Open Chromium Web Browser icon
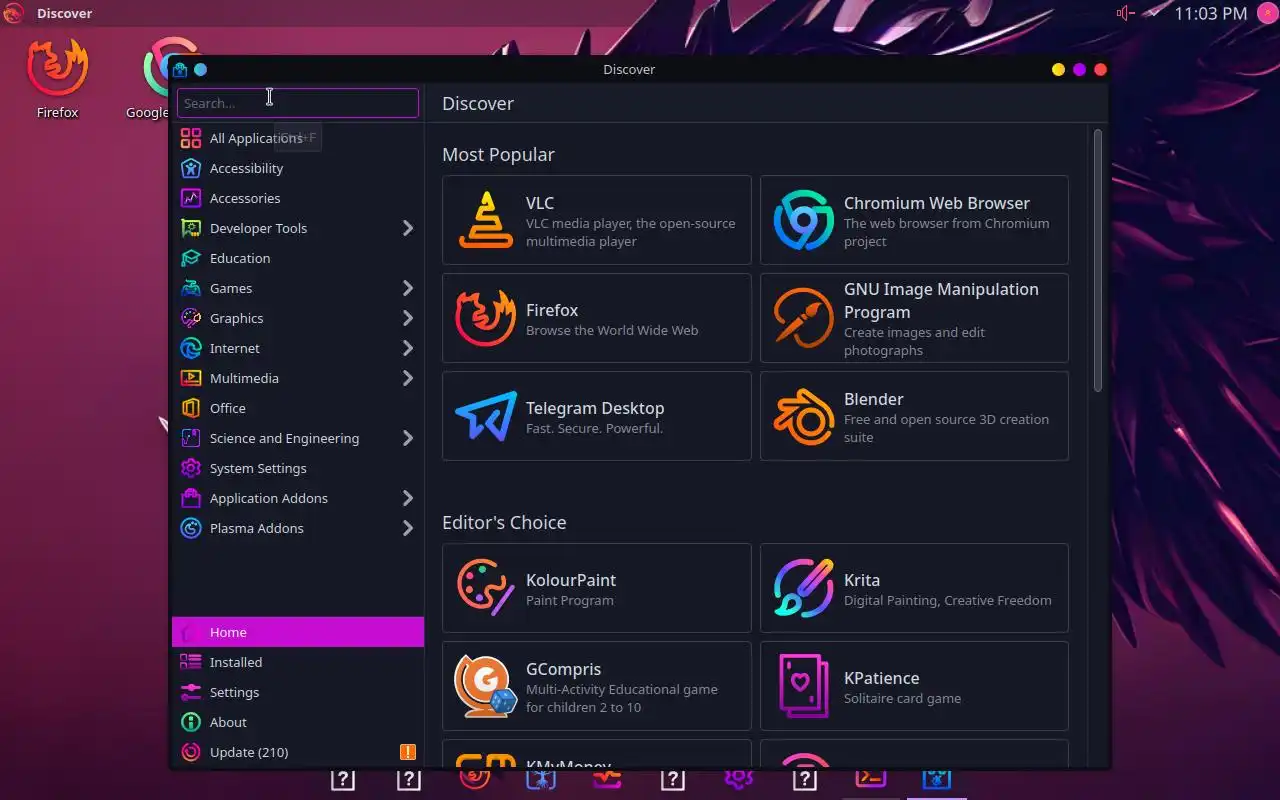The image size is (1280, 800). coord(803,220)
